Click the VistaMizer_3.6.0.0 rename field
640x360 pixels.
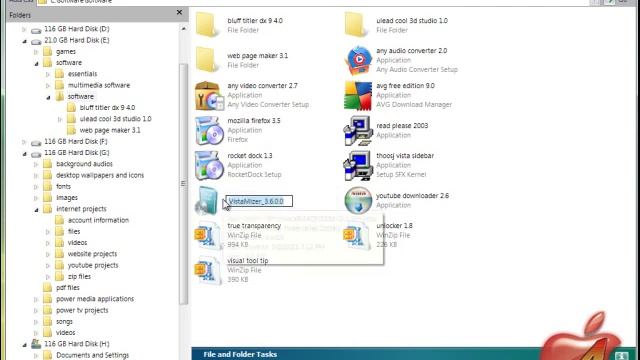tap(259, 201)
